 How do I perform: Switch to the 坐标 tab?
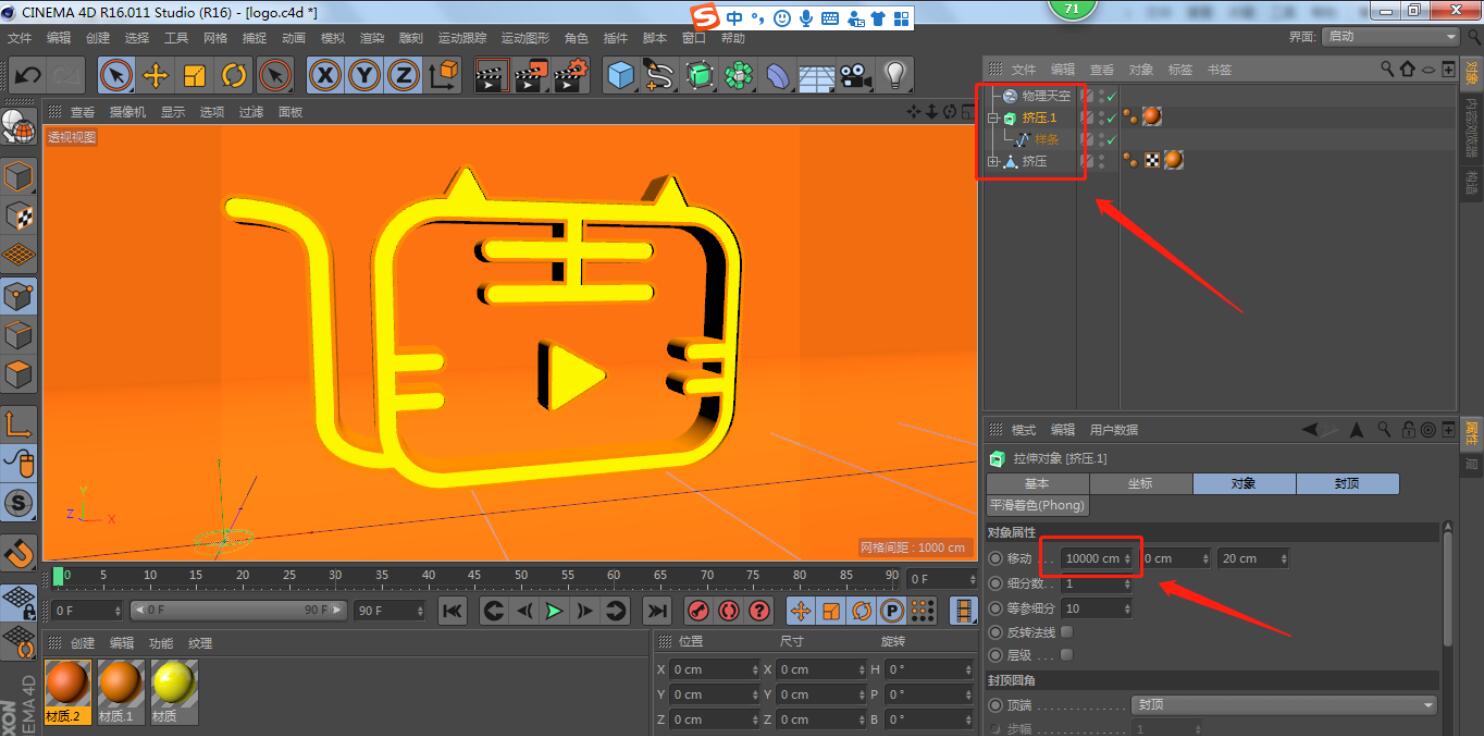point(1140,483)
